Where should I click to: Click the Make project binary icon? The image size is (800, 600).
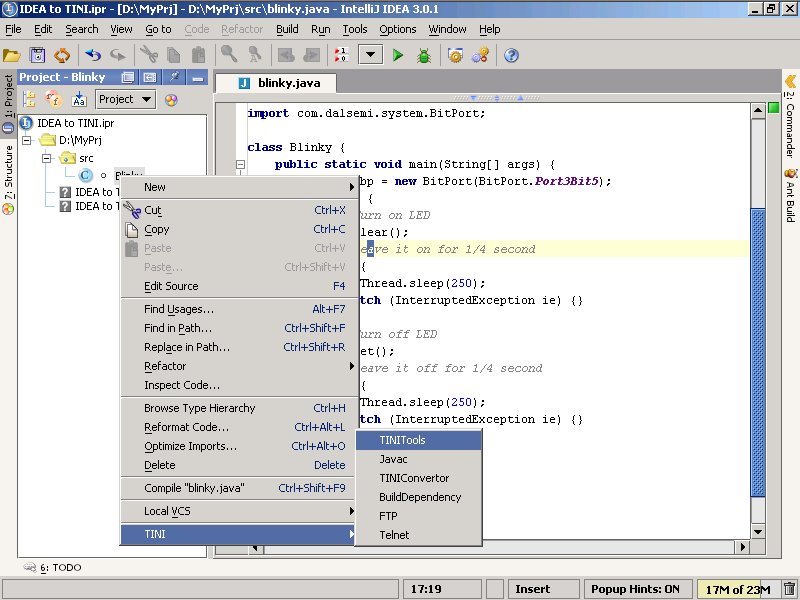pyautogui.click(x=341, y=55)
